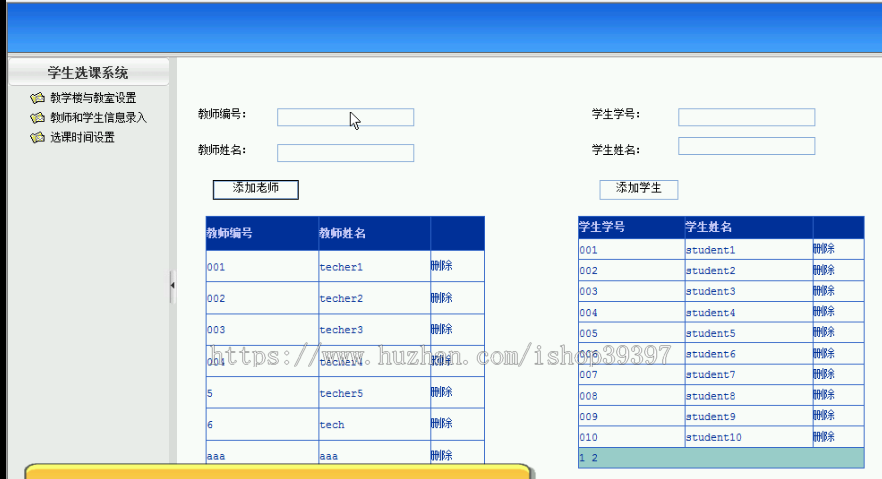Delete student10 row
The image size is (882, 479).
(x=824, y=437)
